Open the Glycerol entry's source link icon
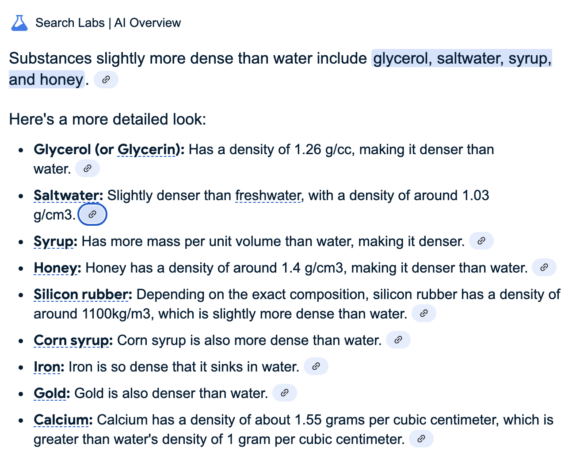This screenshot has width=580, height=455. coord(87,169)
